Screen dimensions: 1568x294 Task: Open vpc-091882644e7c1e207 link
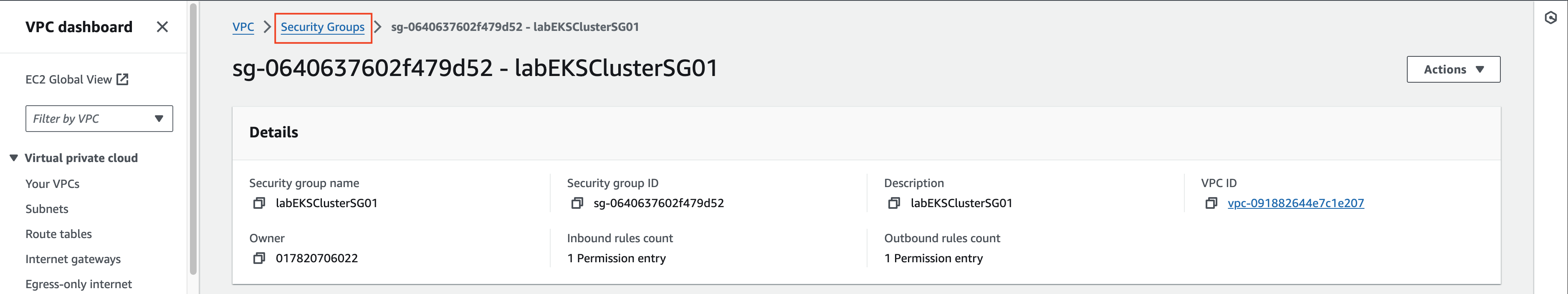pyautogui.click(x=1295, y=203)
